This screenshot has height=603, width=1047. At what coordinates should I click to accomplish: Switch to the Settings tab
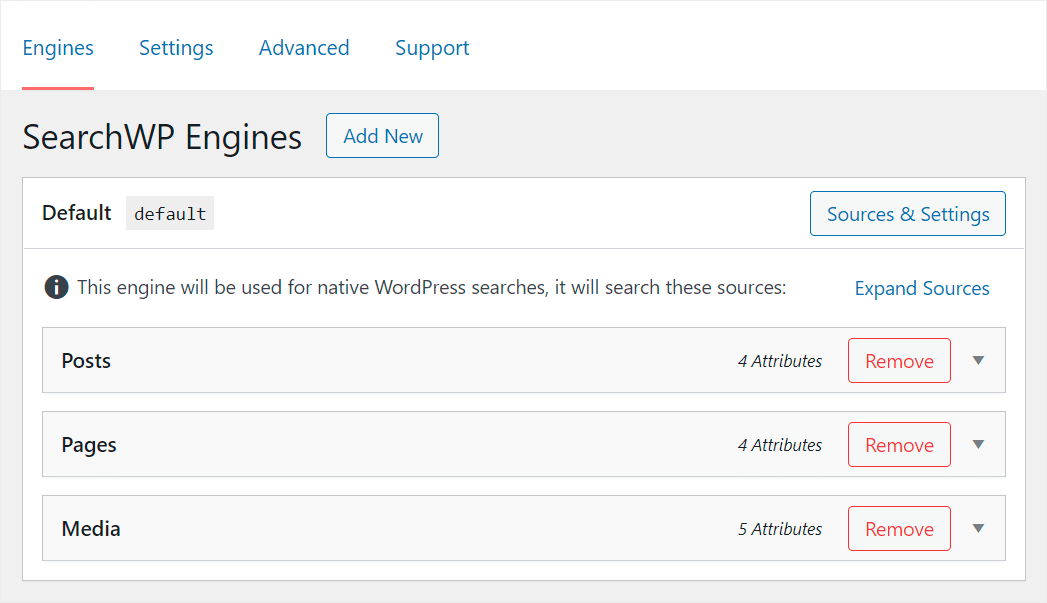coord(176,48)
